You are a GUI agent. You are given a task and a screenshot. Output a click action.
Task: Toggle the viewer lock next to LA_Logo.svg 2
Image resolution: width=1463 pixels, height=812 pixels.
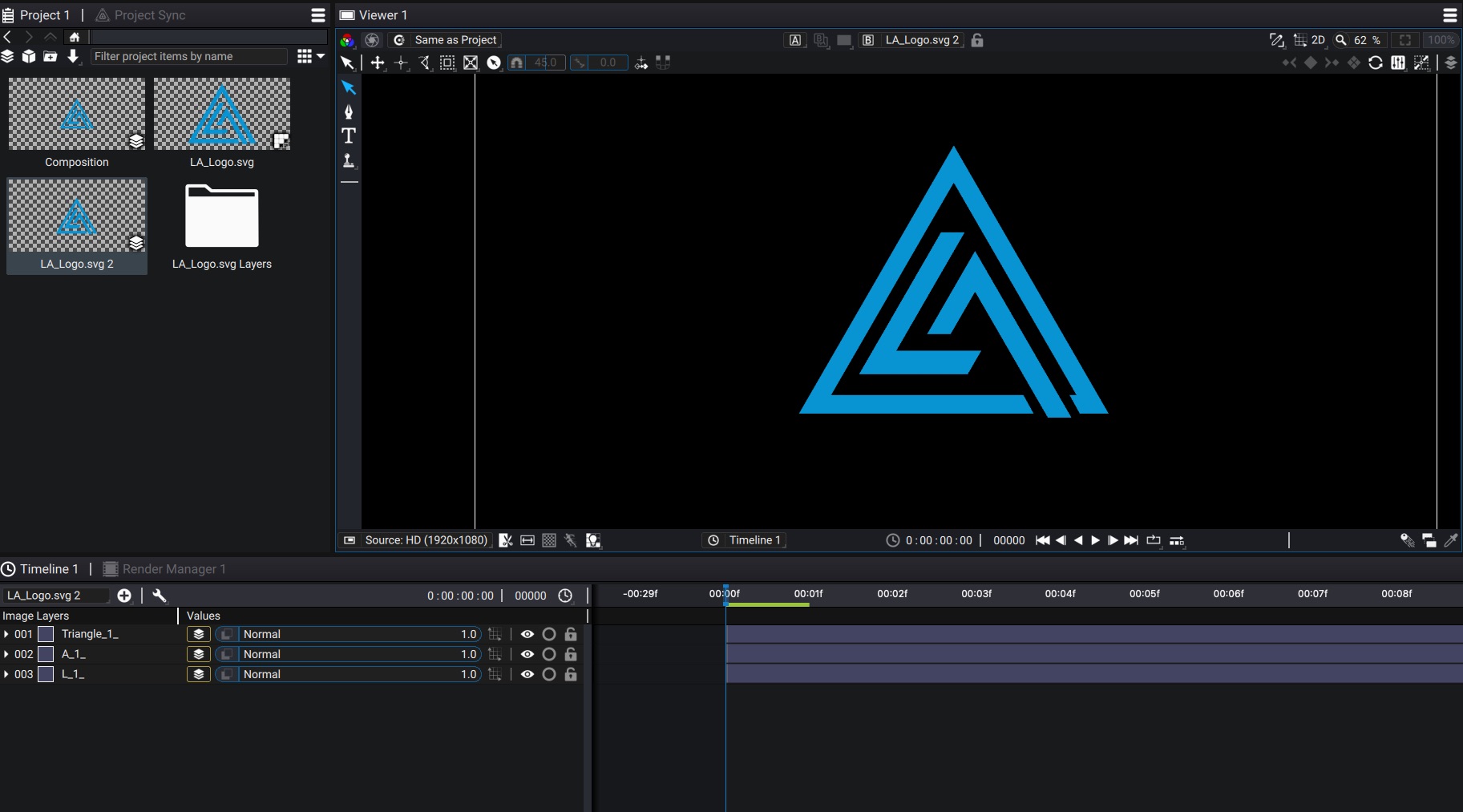(977, 40)
